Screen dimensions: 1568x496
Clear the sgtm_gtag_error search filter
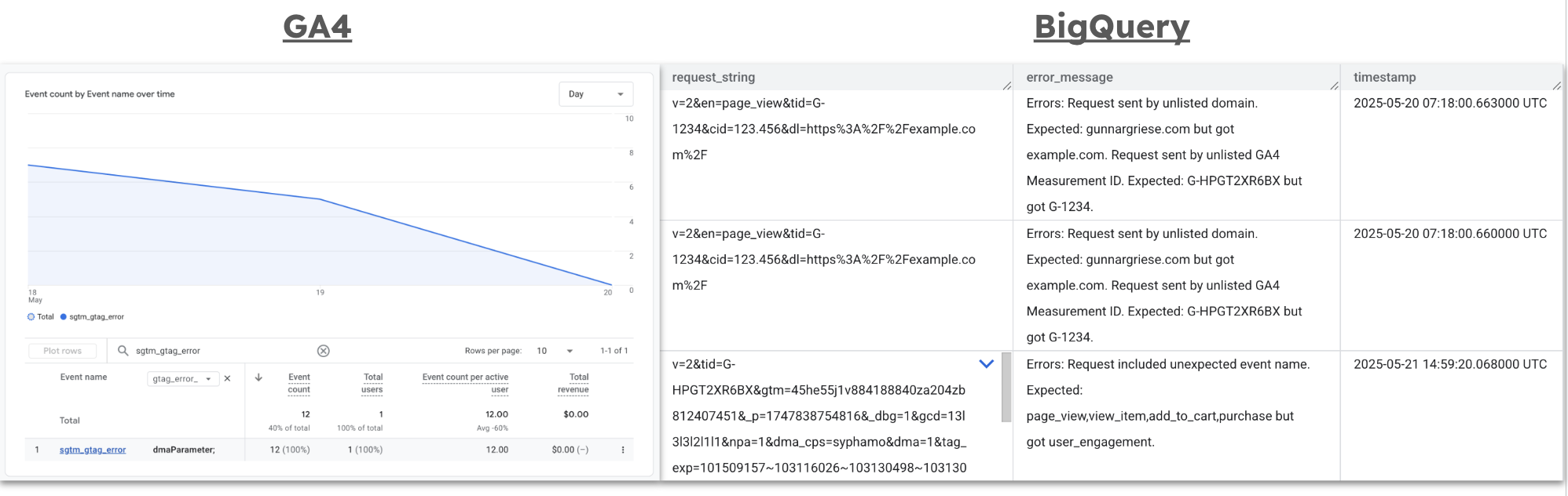[323, 351]
